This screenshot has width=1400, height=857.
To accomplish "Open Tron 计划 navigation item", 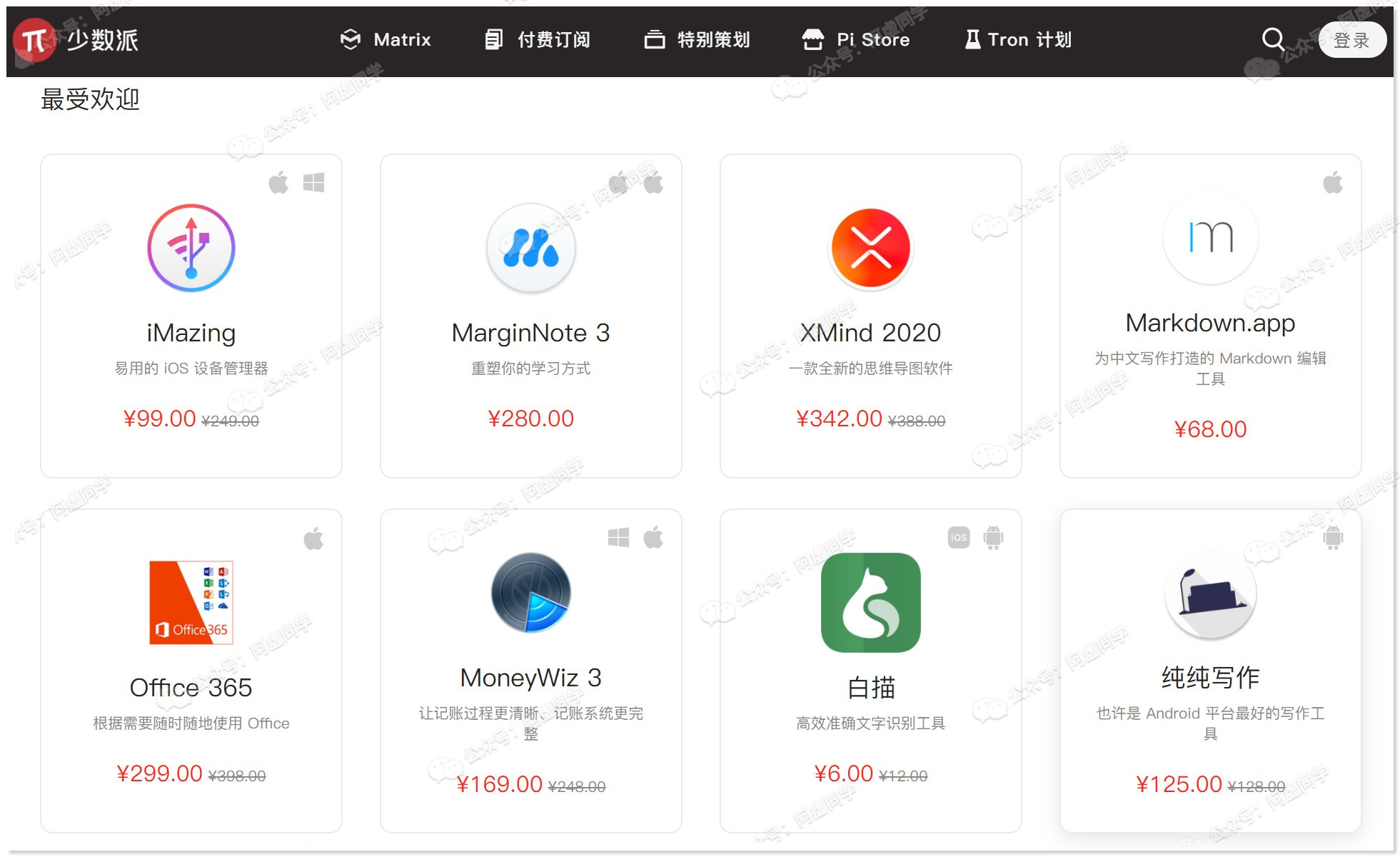I will pyautogui.click(x=1018, y=40).
